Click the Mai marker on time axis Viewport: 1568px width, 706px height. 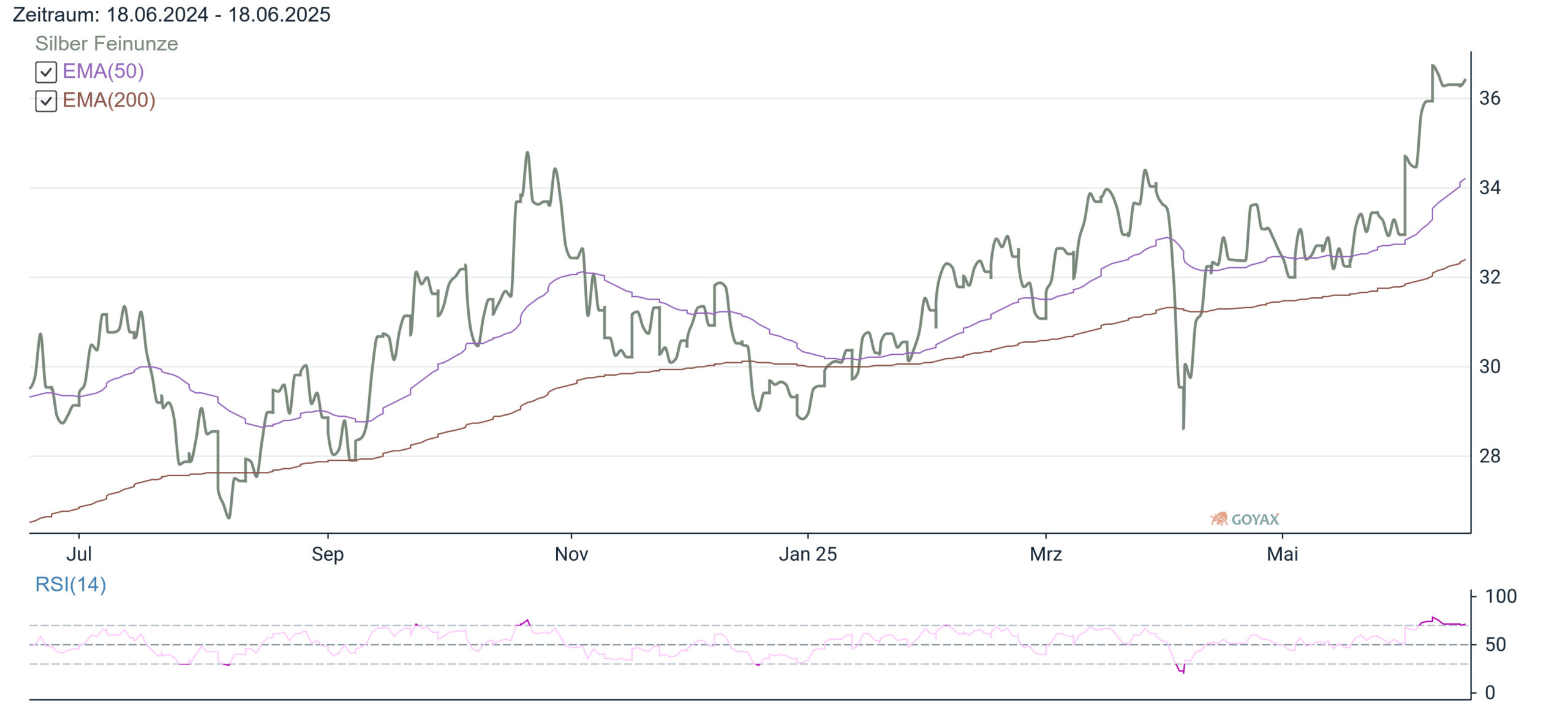(x=1283, y=554)
